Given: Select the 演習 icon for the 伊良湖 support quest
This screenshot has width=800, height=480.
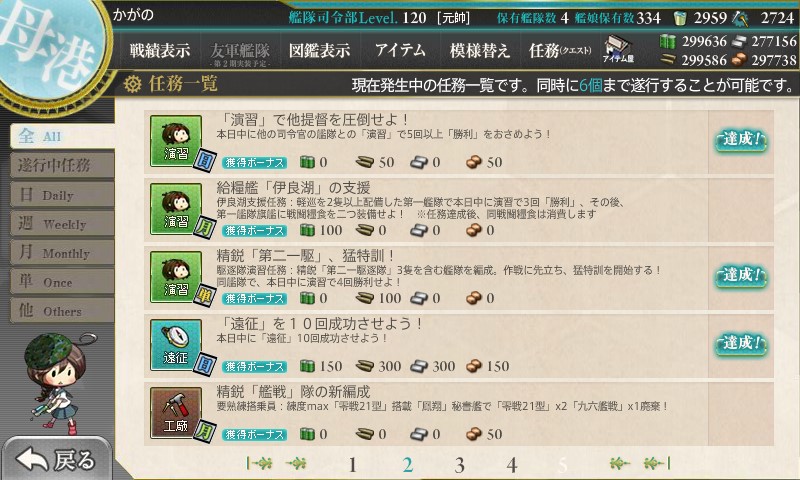Looking at the screenshot, I should coord(176,209).
